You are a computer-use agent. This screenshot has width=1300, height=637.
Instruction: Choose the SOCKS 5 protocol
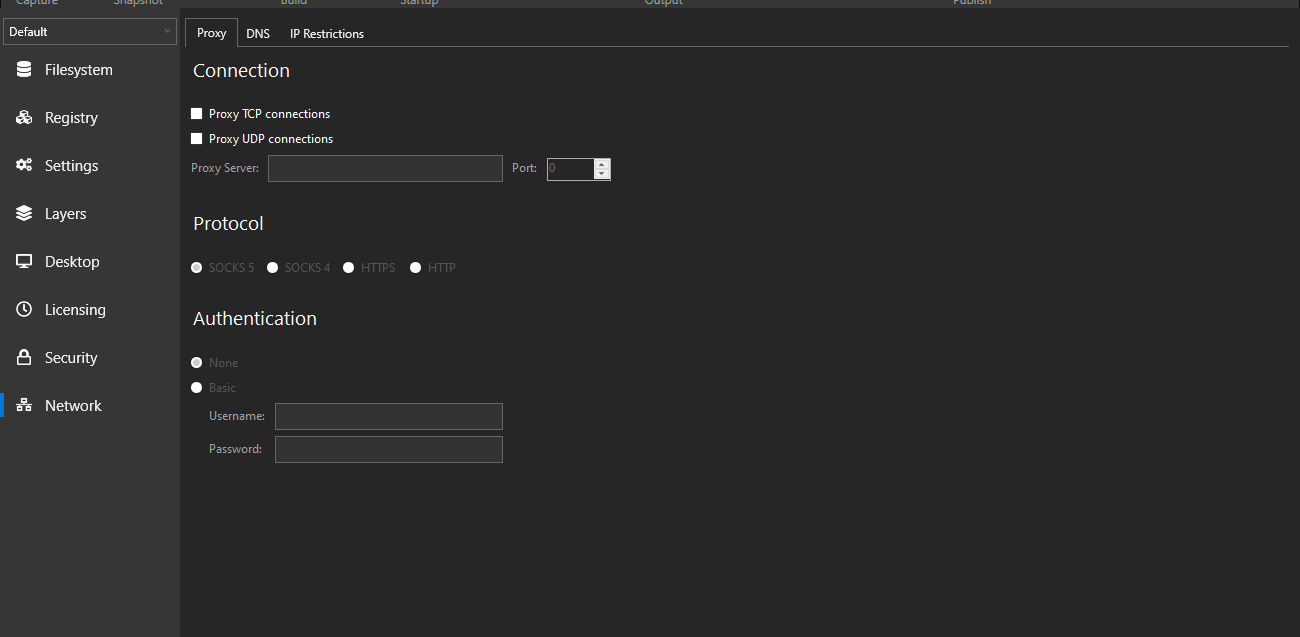click(x=196, y=267)
